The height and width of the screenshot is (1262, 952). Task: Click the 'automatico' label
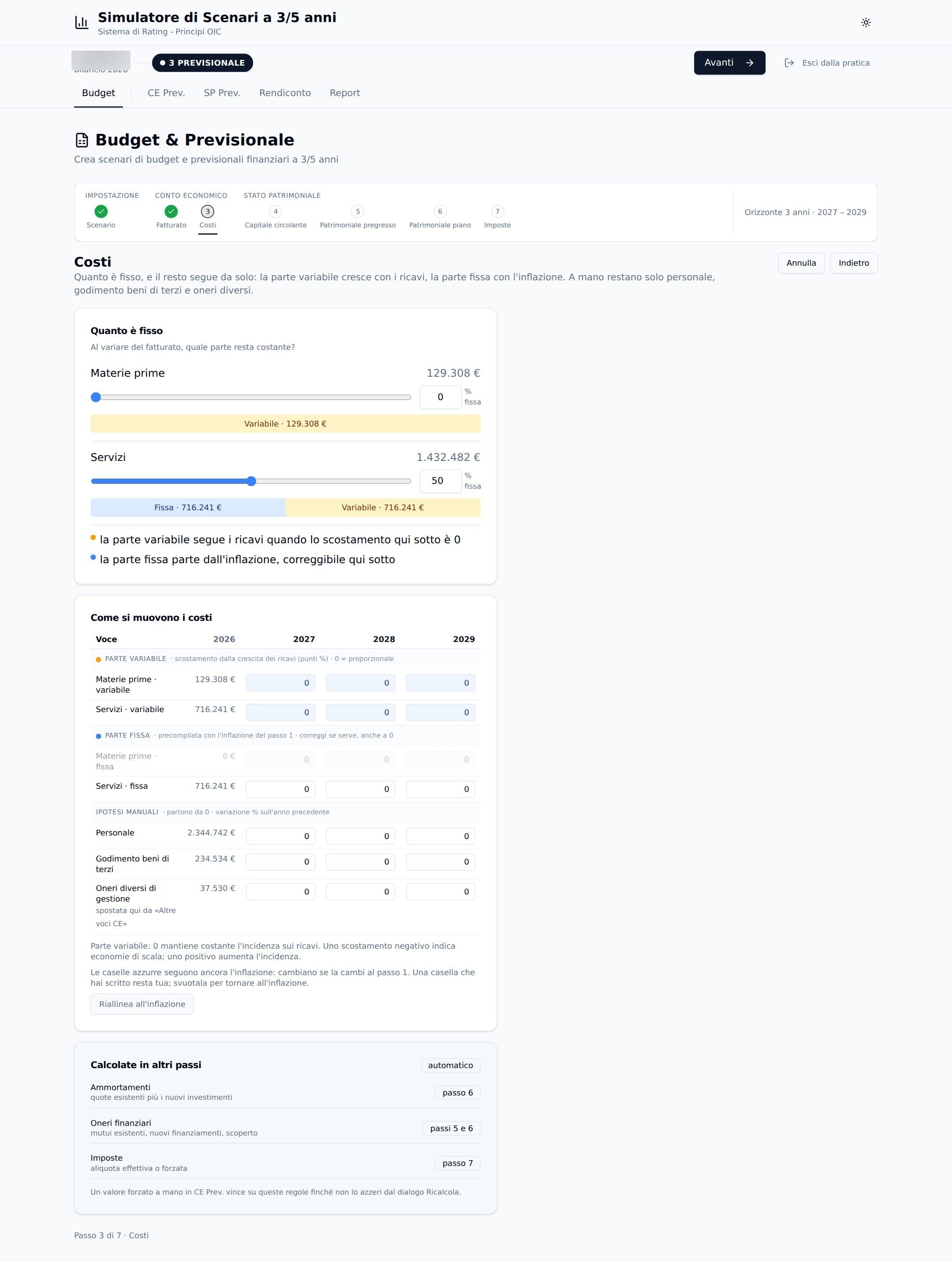pos(450,1065)
